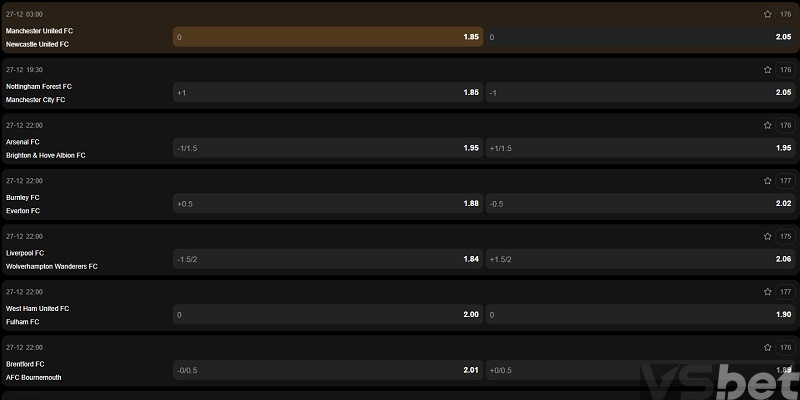
Task: Mark Arsenal vs Brighton match as favorite
Action: tap(767, 126)
